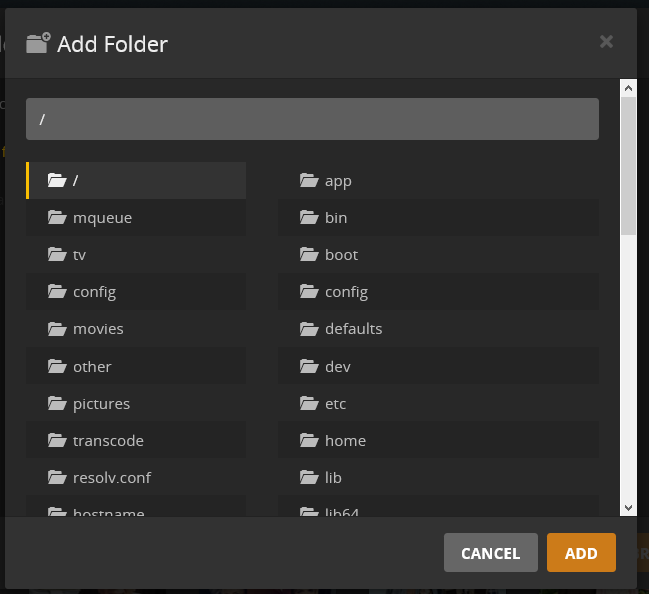This screenshot has height=594, width=649.
Task: Click folder icon next to transcode
Action: (x=57, y=440)
